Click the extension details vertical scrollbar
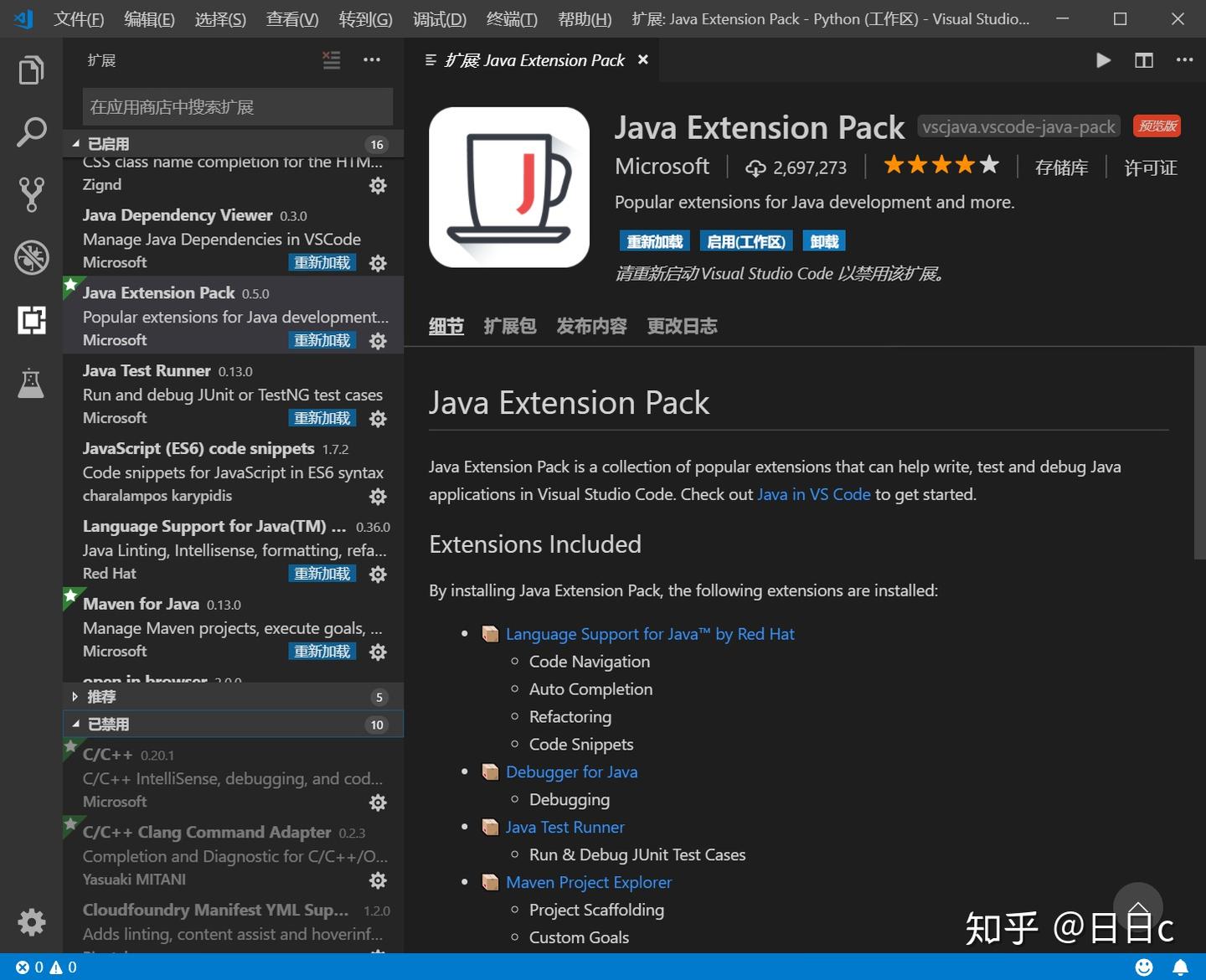Screen dimensions: 1206x980 (x=1199, y=452)
